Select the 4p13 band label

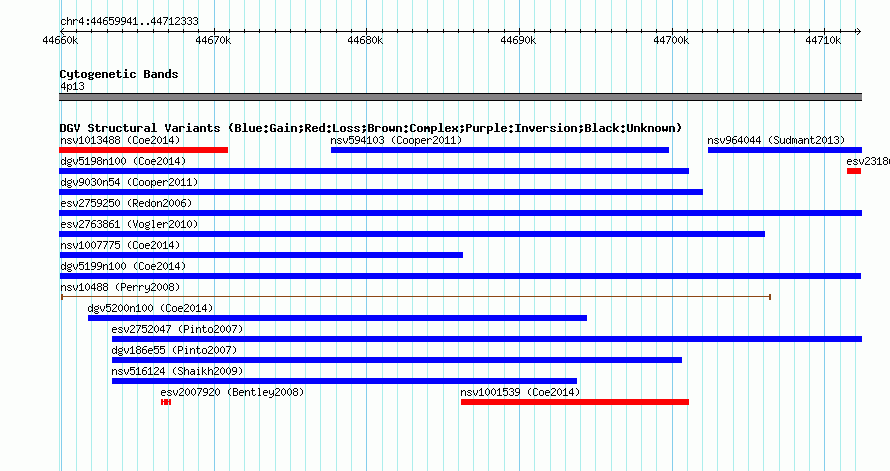(x=72, y=86)
